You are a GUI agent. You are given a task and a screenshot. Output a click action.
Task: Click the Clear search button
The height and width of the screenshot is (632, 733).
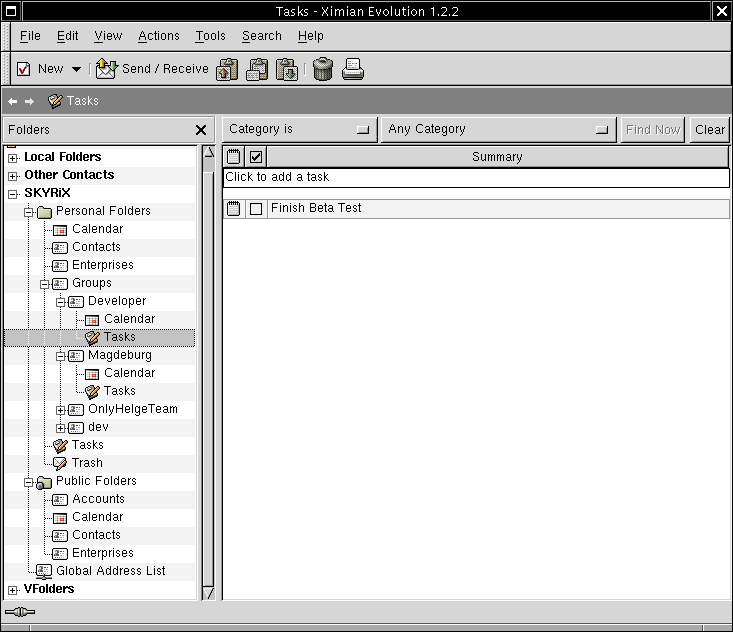[710, 129]
